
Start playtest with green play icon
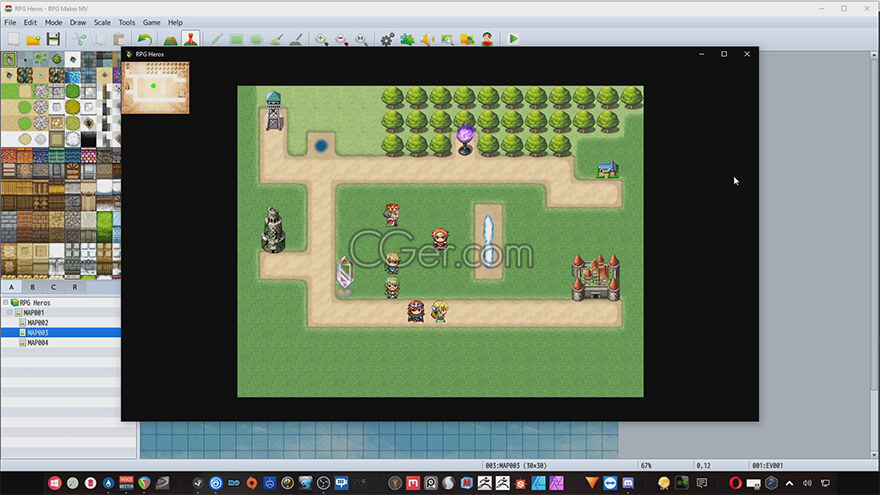[513, 39]
